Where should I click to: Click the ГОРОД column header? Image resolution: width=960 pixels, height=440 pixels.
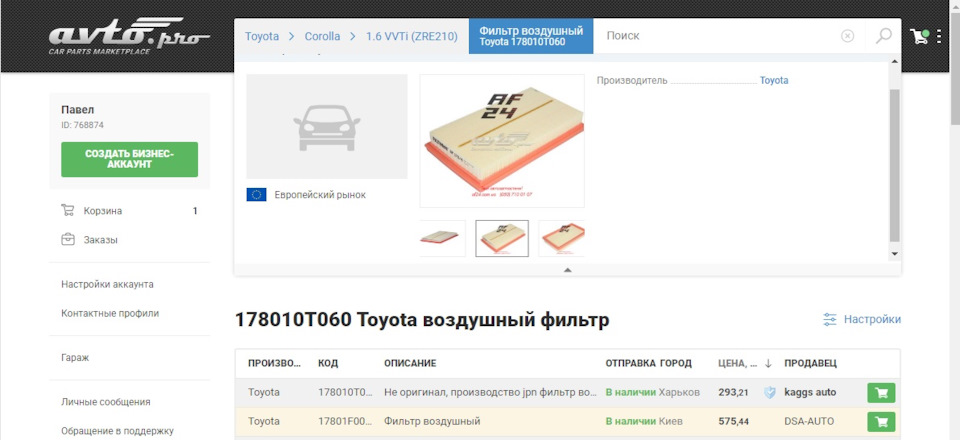pyautogui.click(x=676, y=364)
